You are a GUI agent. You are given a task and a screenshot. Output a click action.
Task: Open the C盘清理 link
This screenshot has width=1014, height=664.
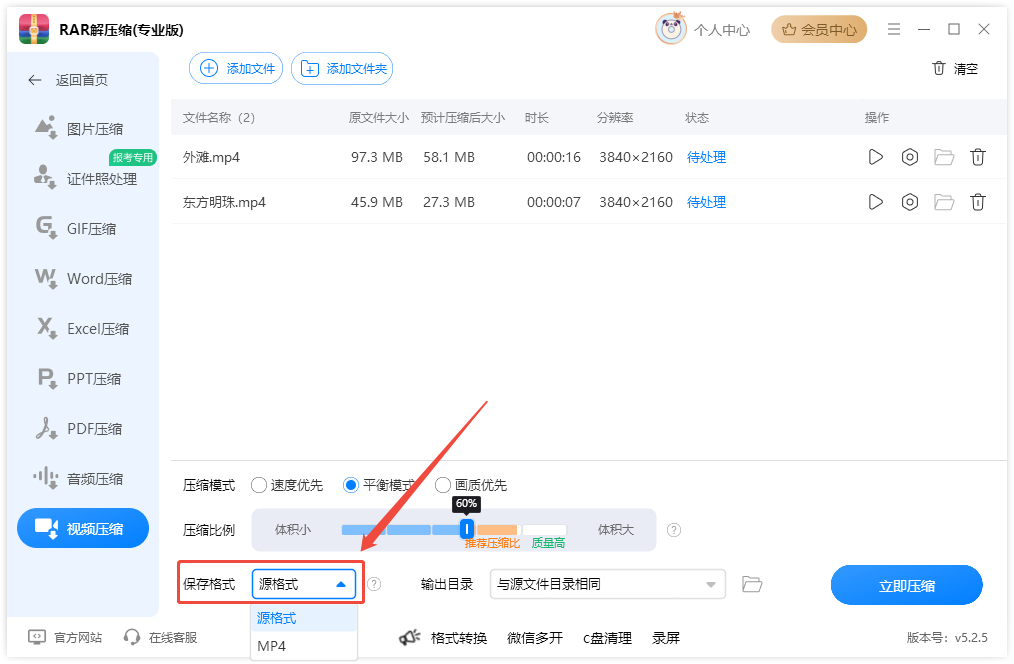pyautogui.click(x=607, y=638)
